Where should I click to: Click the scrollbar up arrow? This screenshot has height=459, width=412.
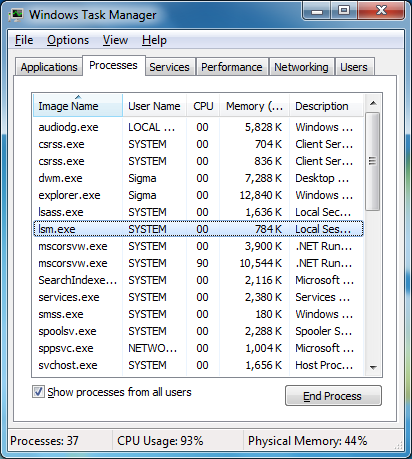click(373, 103)
